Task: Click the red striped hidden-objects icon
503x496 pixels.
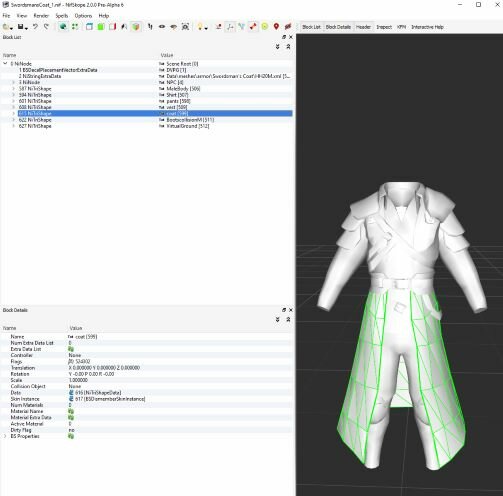Action: (288, 27)
